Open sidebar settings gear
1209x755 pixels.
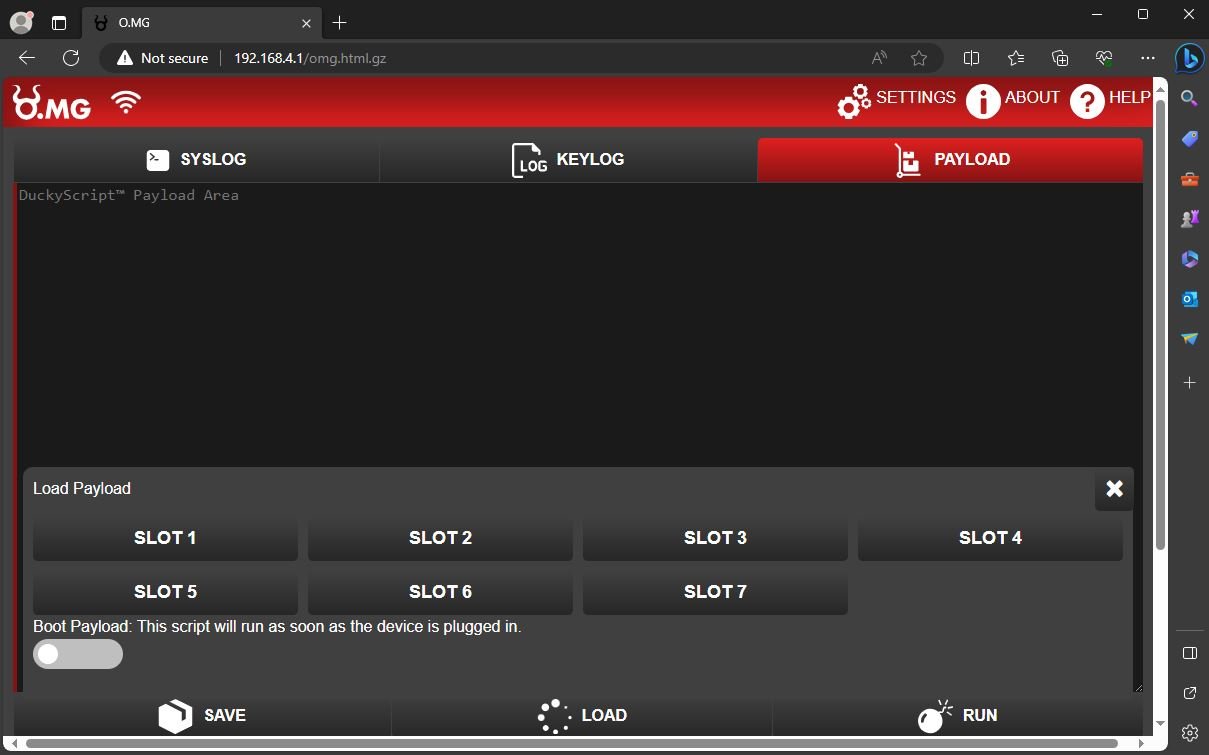1189,733
